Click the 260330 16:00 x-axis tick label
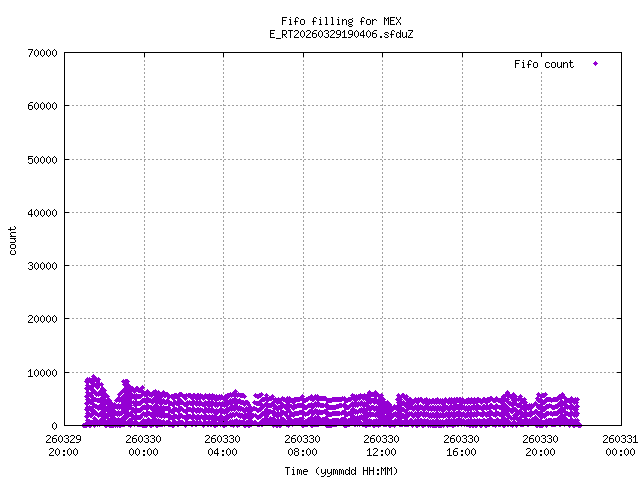Image resolution: width=640 pixels, height=480 pixels. pyautogui.click(x=461, y=444)
